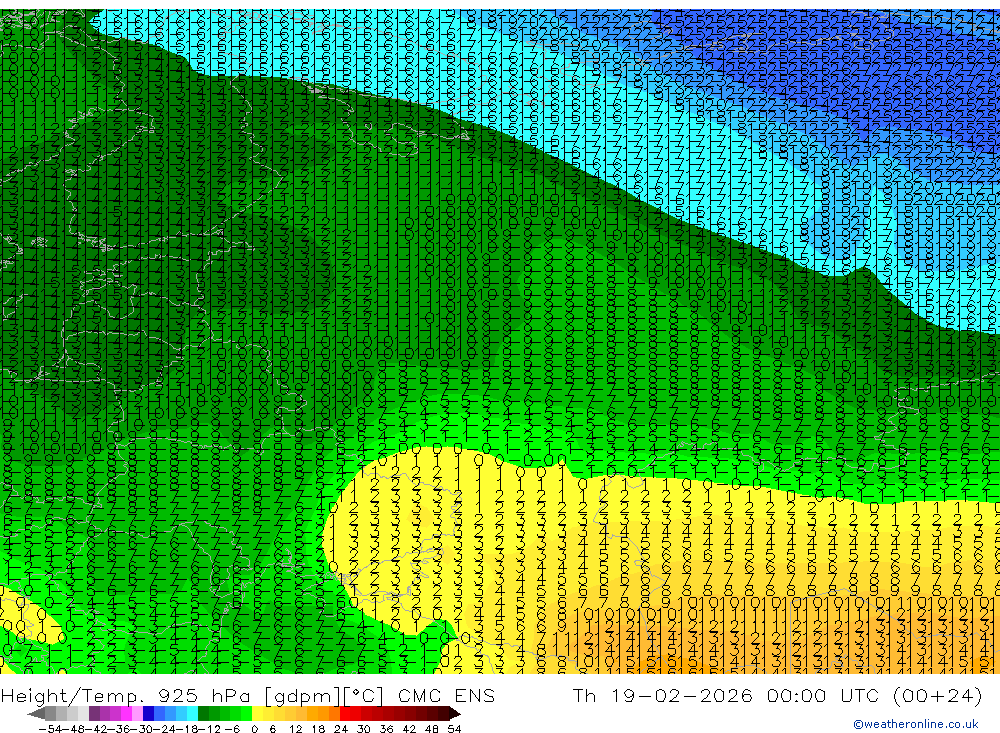The image size is (1000, 733).
Task: Select the '19-02-2026' date text
Action: [x=682, y=695]
